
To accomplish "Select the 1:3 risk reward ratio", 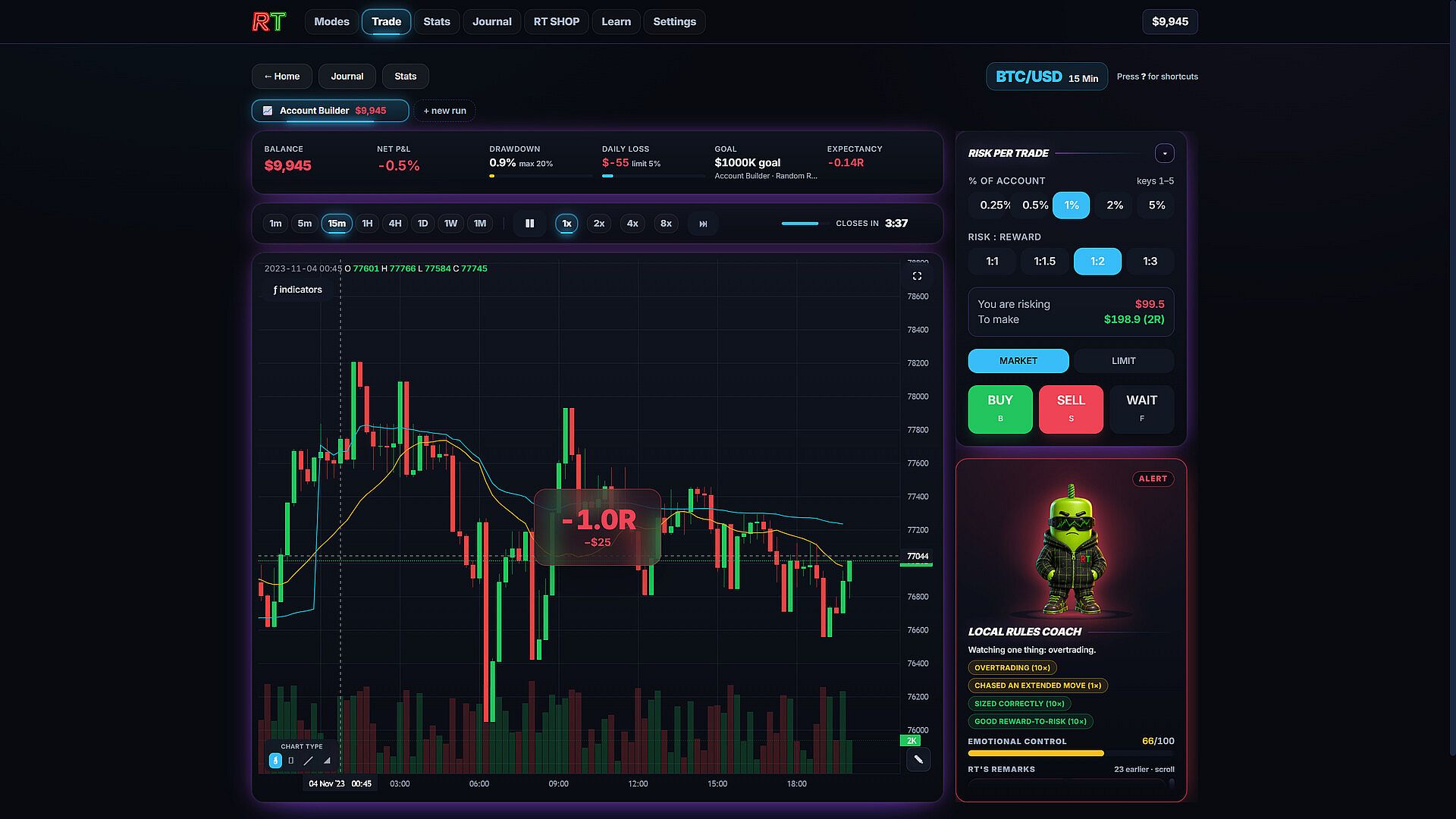I will 1150,262.
